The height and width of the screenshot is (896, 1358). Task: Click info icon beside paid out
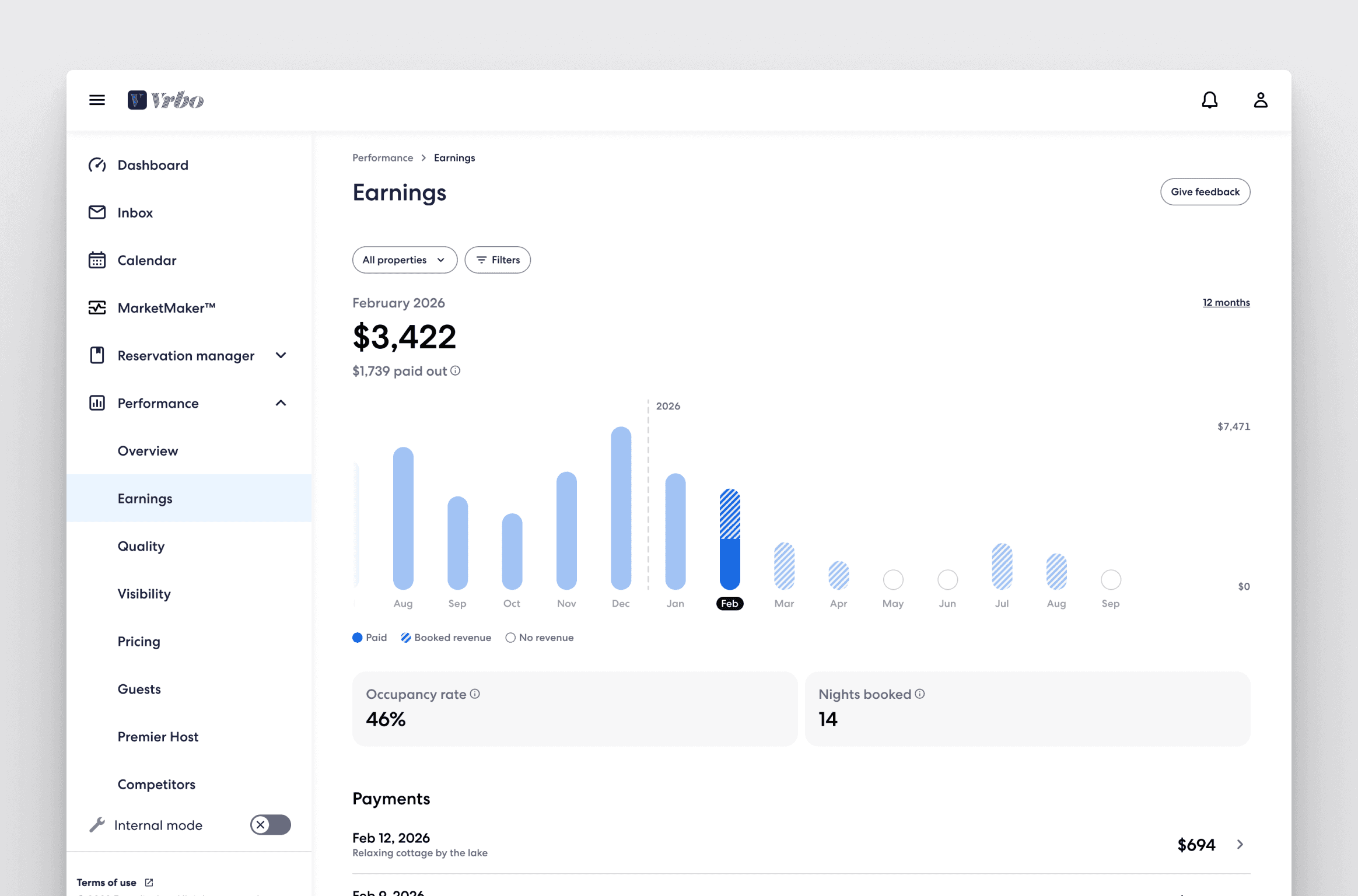click(456, 370)
